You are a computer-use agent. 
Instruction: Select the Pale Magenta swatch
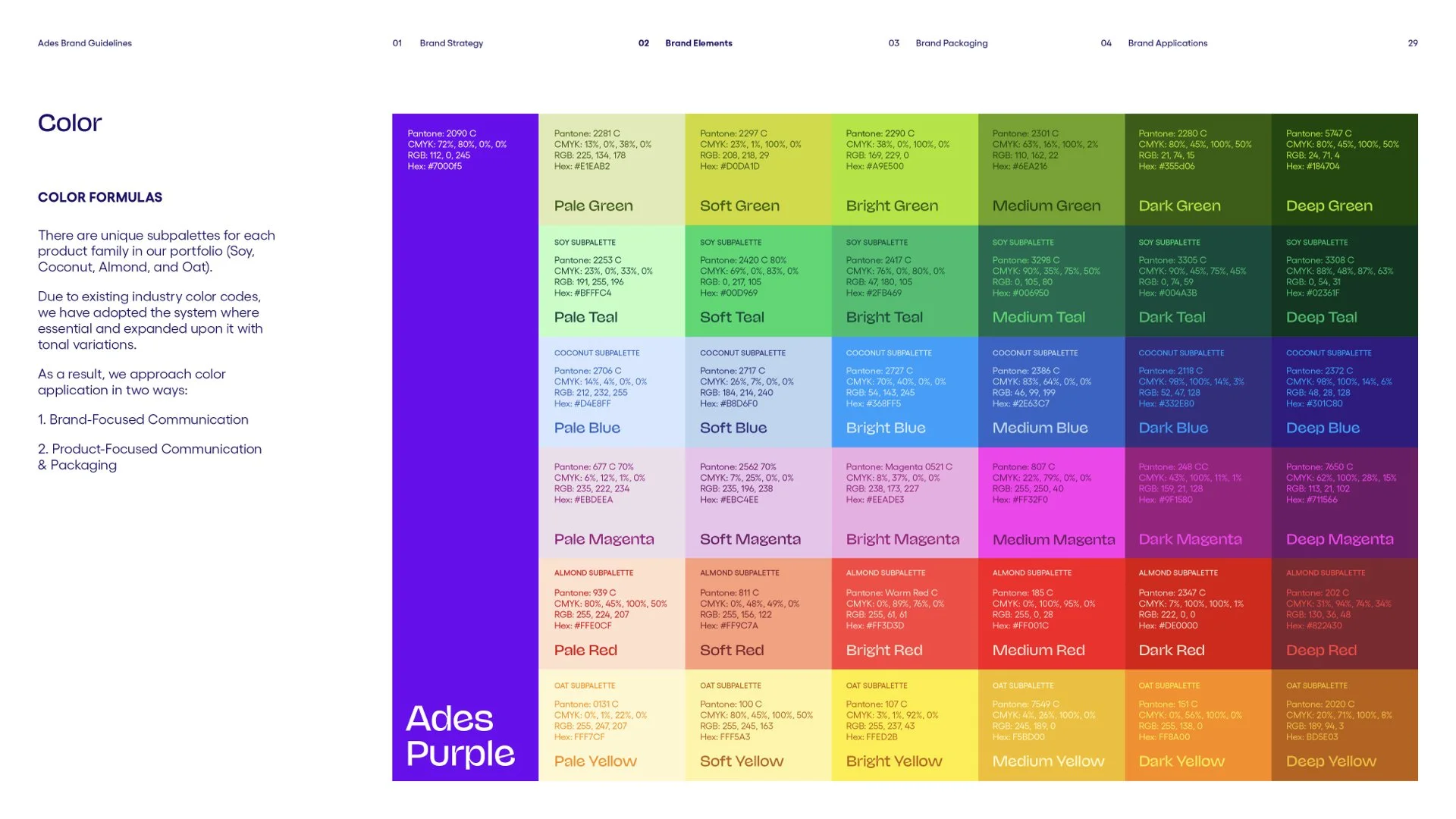[x=612, y=503]
